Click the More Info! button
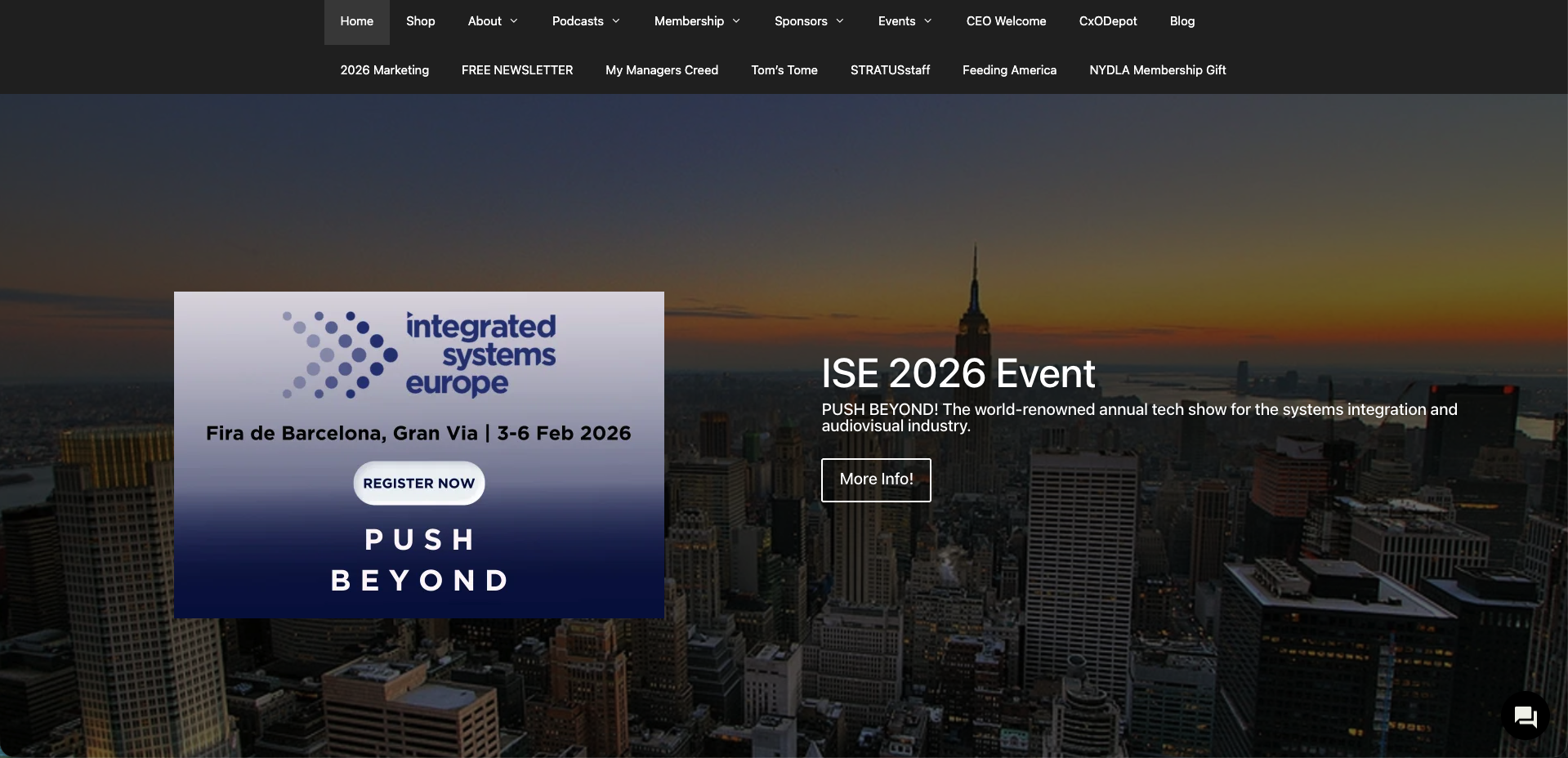1568x758 pixels. tap(875, 480)
